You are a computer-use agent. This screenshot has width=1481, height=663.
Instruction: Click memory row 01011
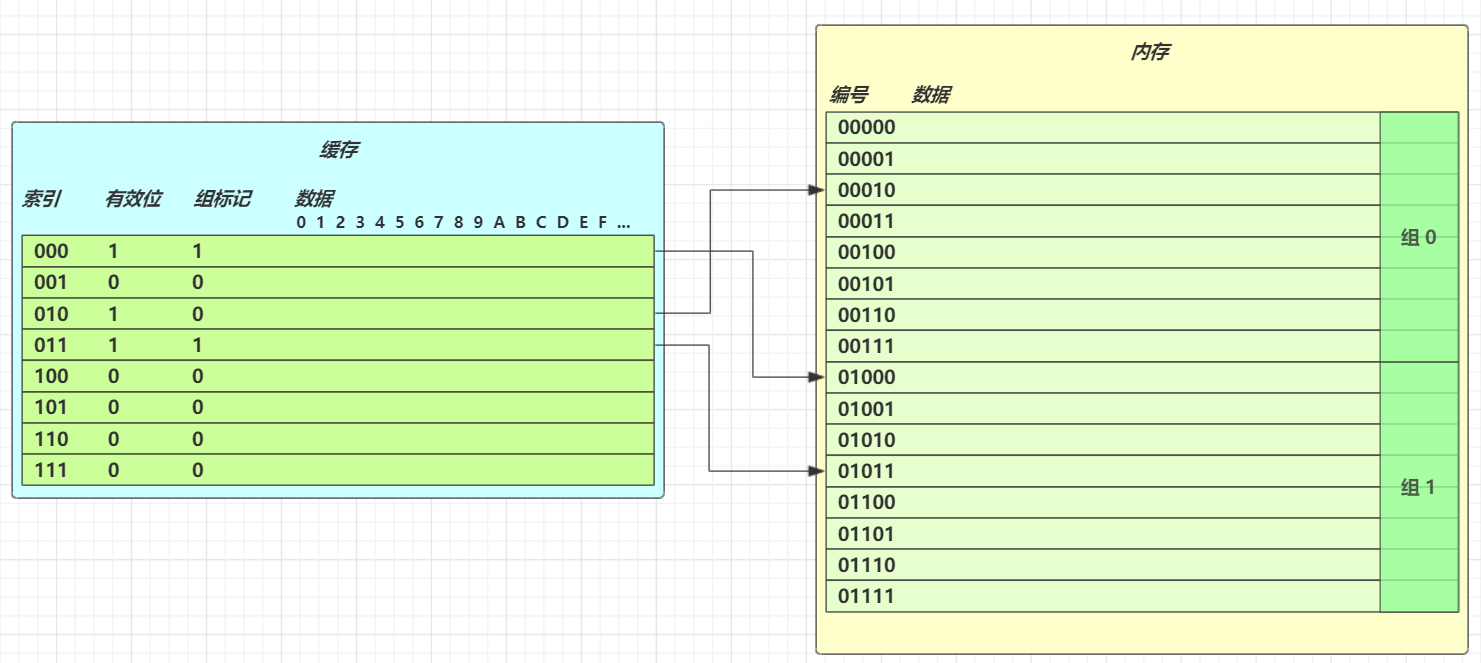(x=1102, y=471)
